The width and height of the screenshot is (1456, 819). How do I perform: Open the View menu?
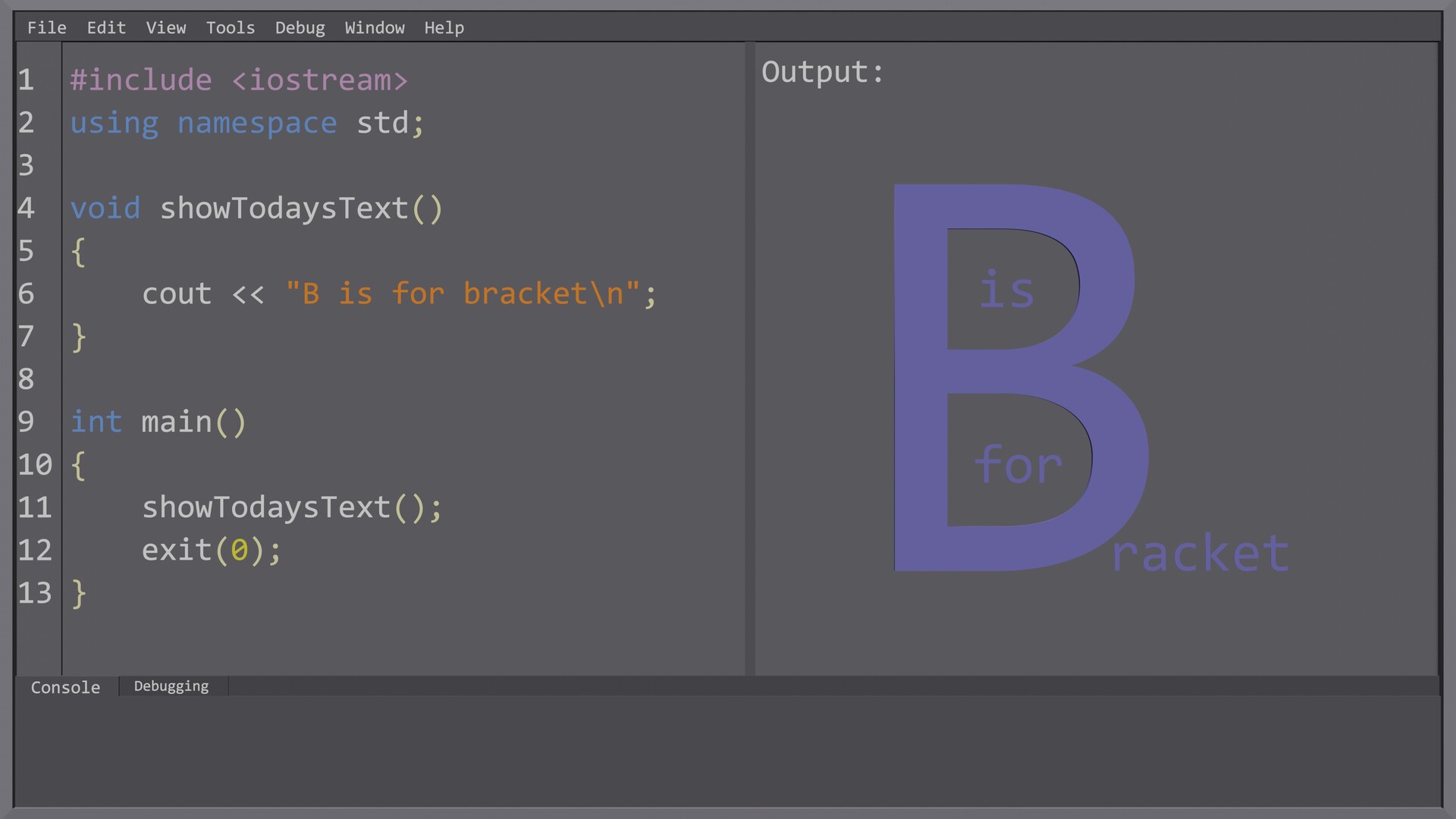click(165, 27)
